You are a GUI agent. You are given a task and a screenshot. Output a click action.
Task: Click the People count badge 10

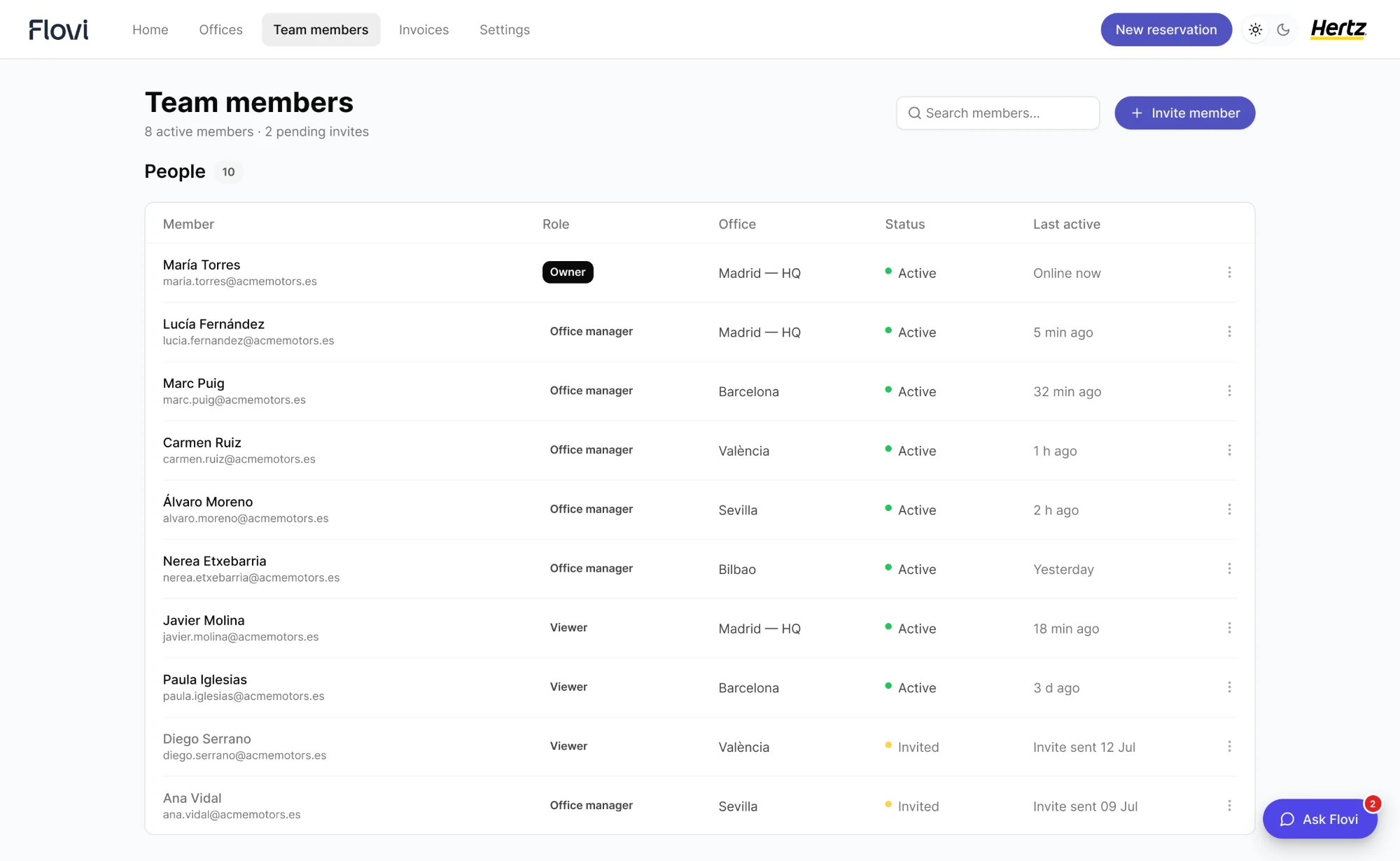click(228, 171)
